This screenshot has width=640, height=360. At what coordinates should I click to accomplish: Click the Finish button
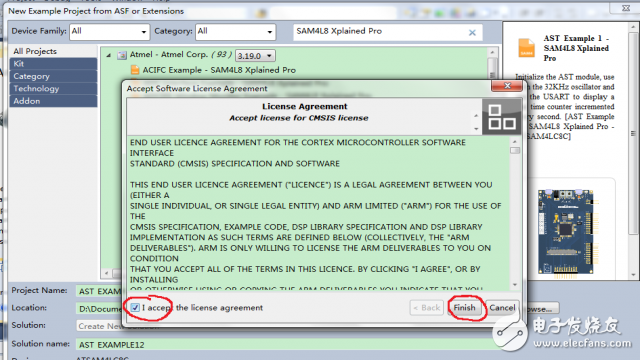click(x=464, y=307)
